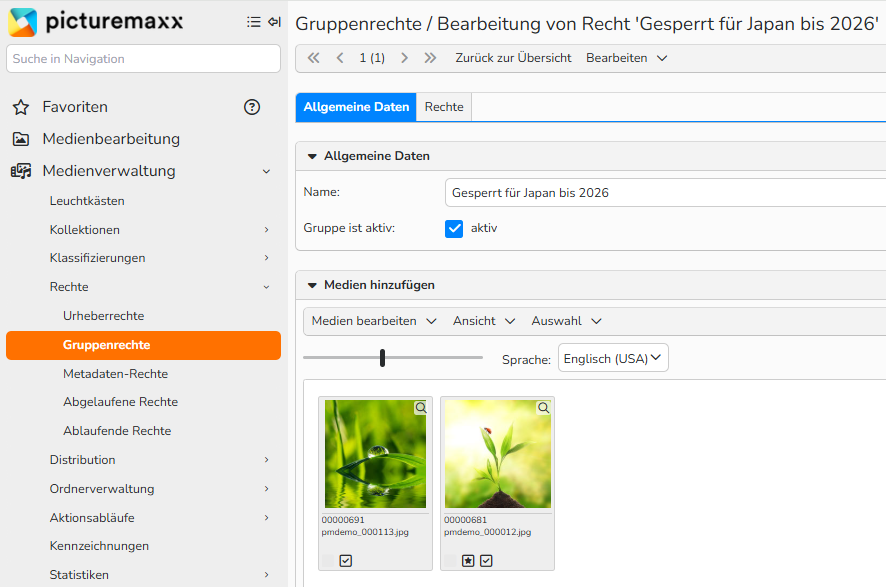
Task: Click the Medienbearbeitung image icon
Action: point(21,139)
